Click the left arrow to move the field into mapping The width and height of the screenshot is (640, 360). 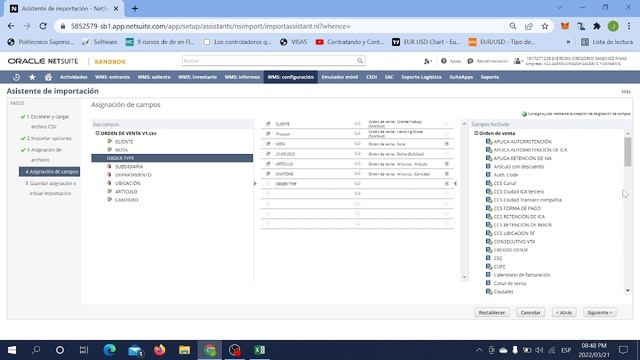point(455,184)
